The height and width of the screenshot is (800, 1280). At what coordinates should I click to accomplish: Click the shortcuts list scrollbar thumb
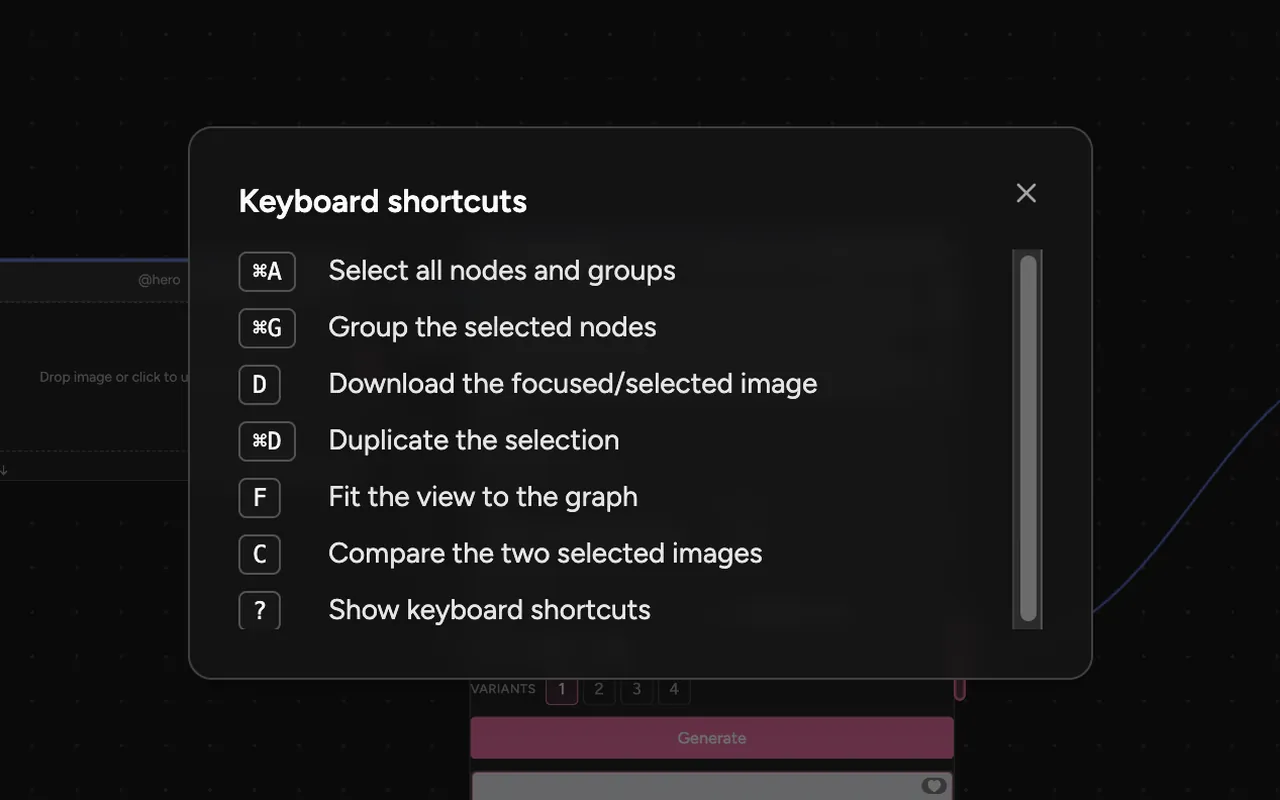1028,439
